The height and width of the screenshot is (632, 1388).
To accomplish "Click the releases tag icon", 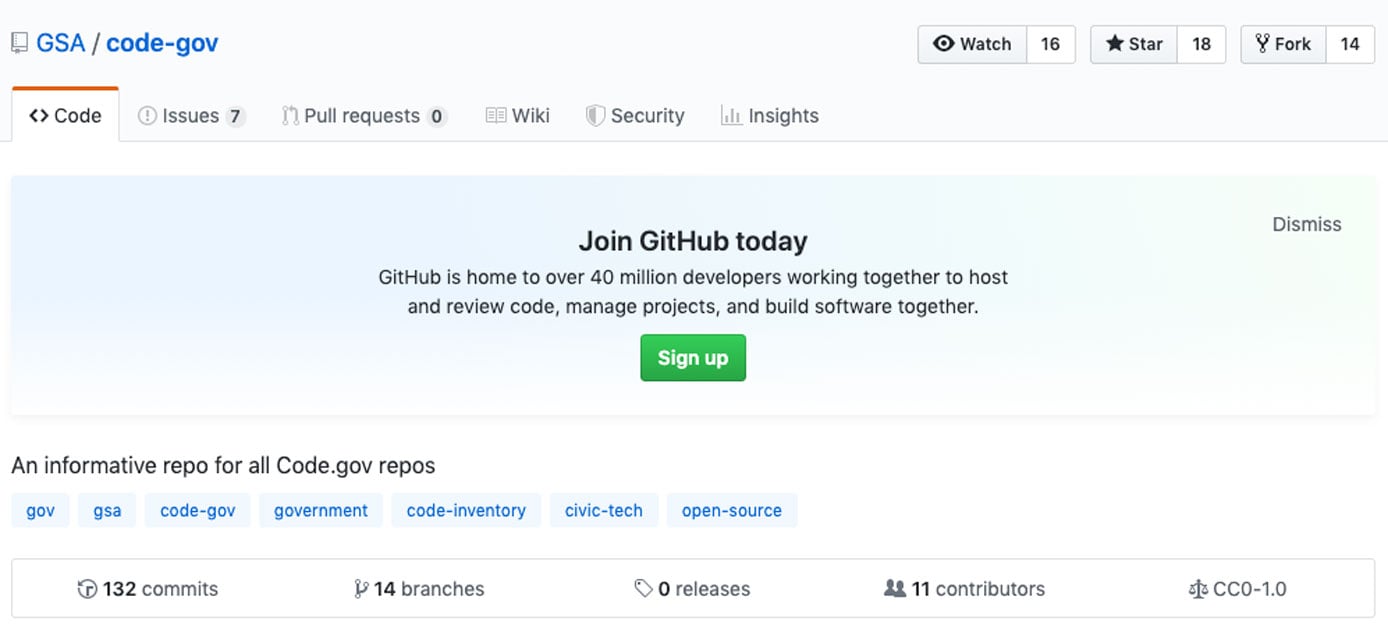I will click(644, 589).
